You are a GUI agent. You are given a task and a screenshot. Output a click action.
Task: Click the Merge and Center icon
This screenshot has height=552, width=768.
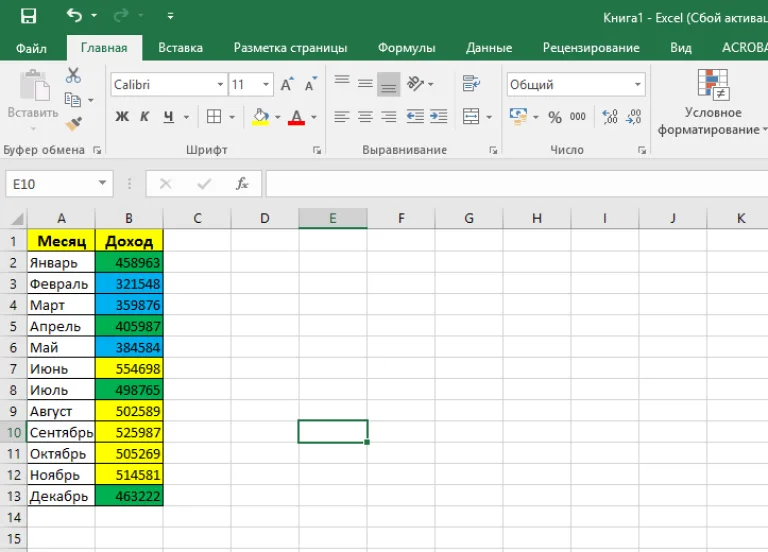point(471,117)
